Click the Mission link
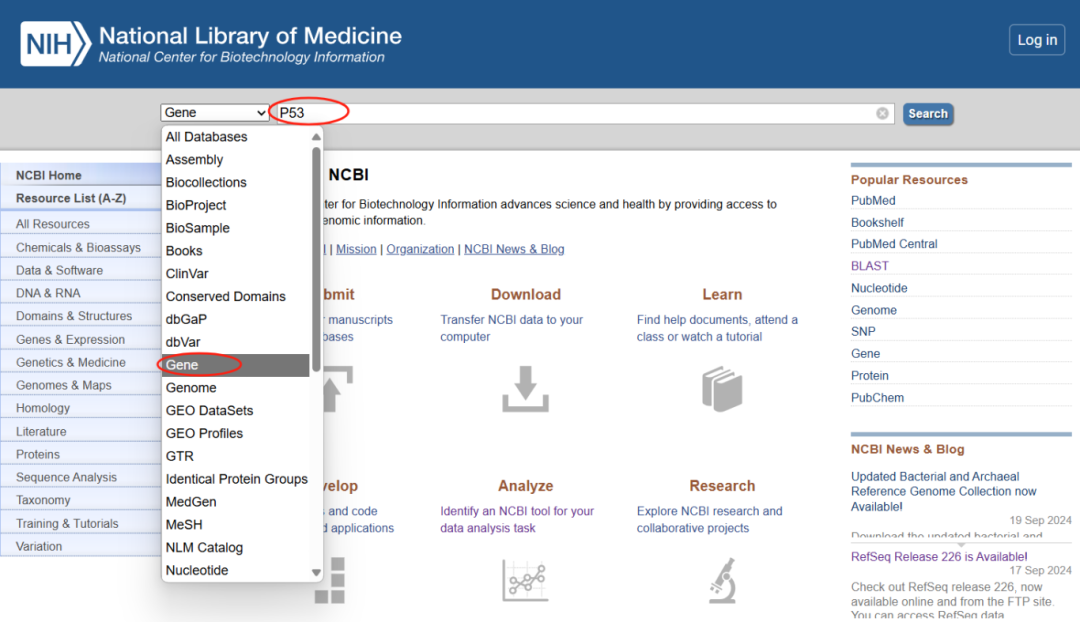The image size is (1080, 622). [356, 249]
